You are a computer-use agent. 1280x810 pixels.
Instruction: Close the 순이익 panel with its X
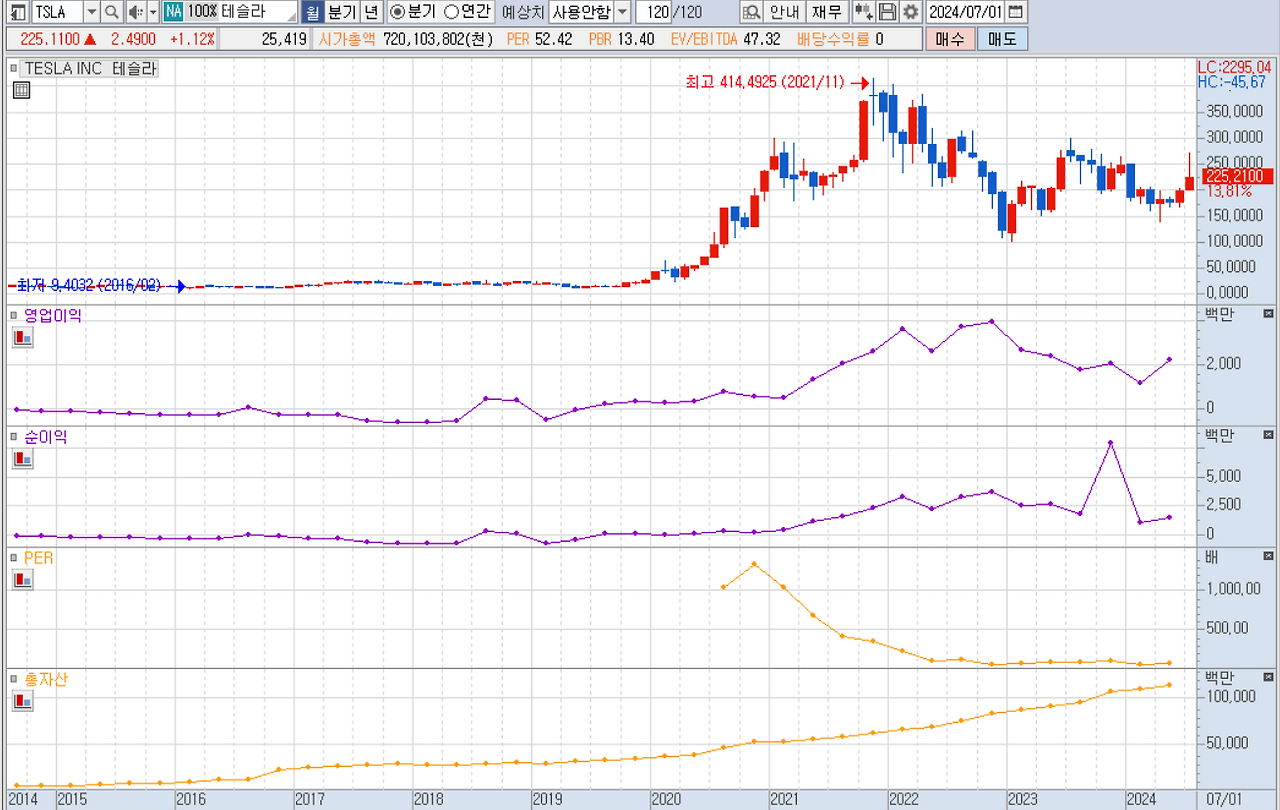click(x=1269, y=435)
